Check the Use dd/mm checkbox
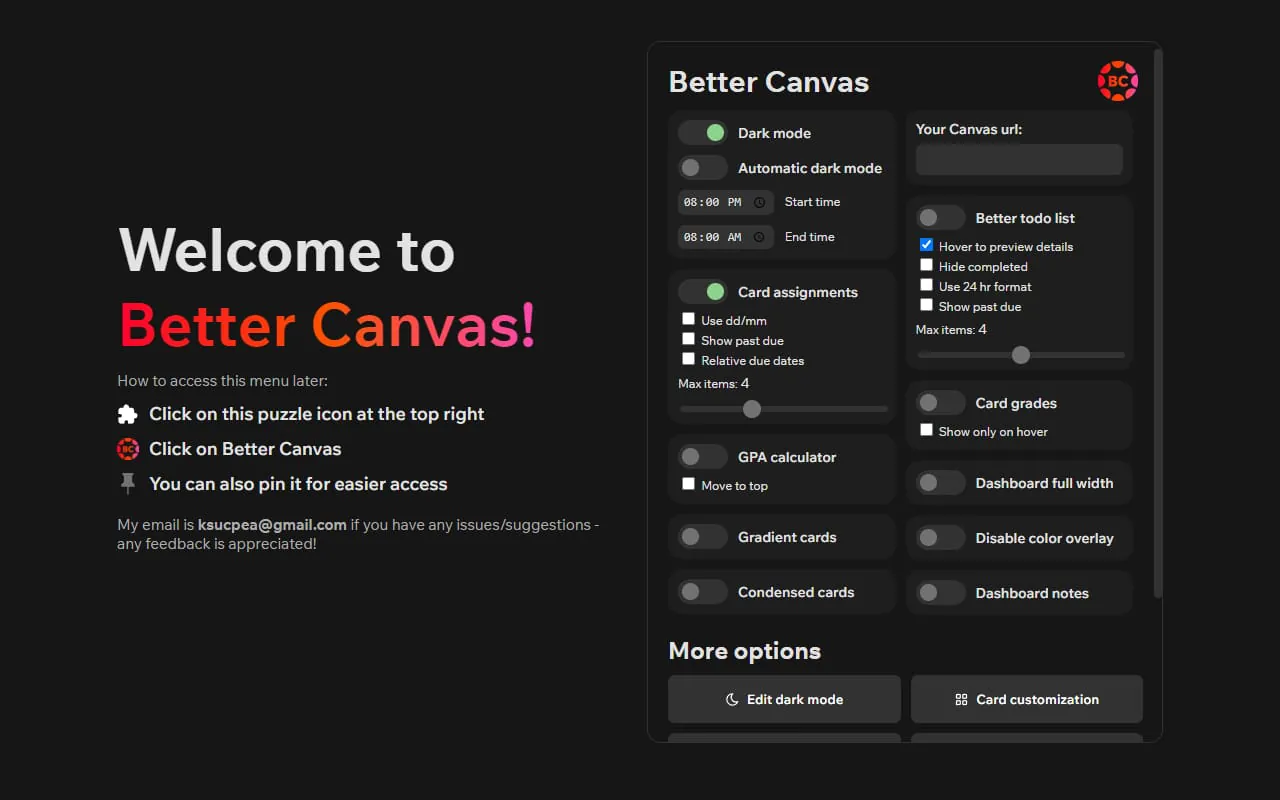This screenshot has height=800, width=1280. (x=688, y=318)
